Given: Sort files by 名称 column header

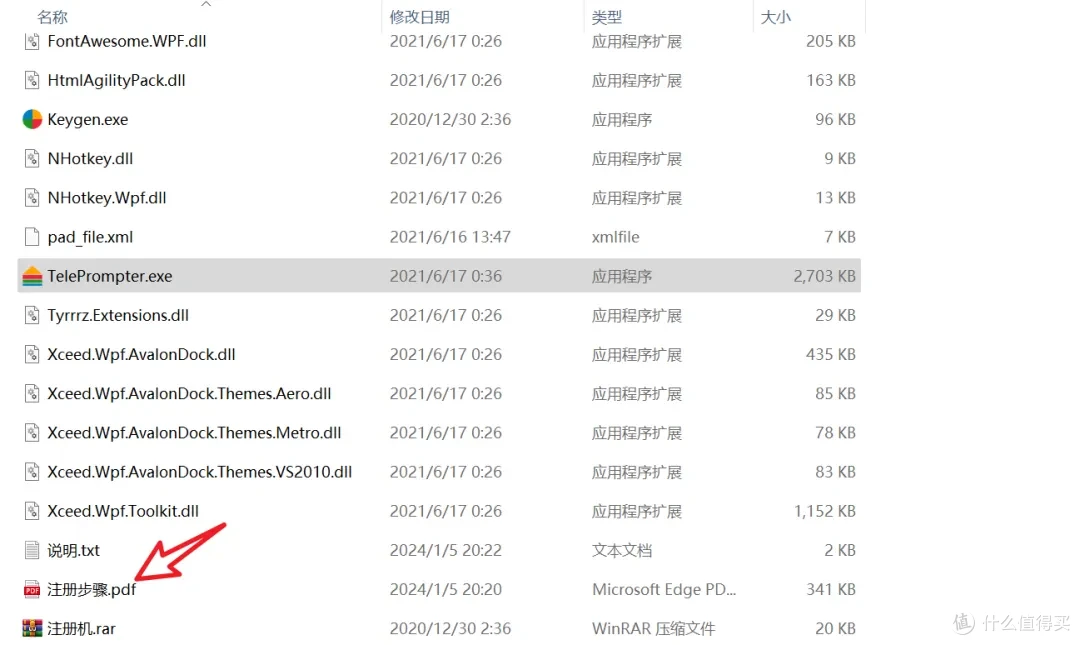Looking at the screenshot, I should tap(52, 17).
